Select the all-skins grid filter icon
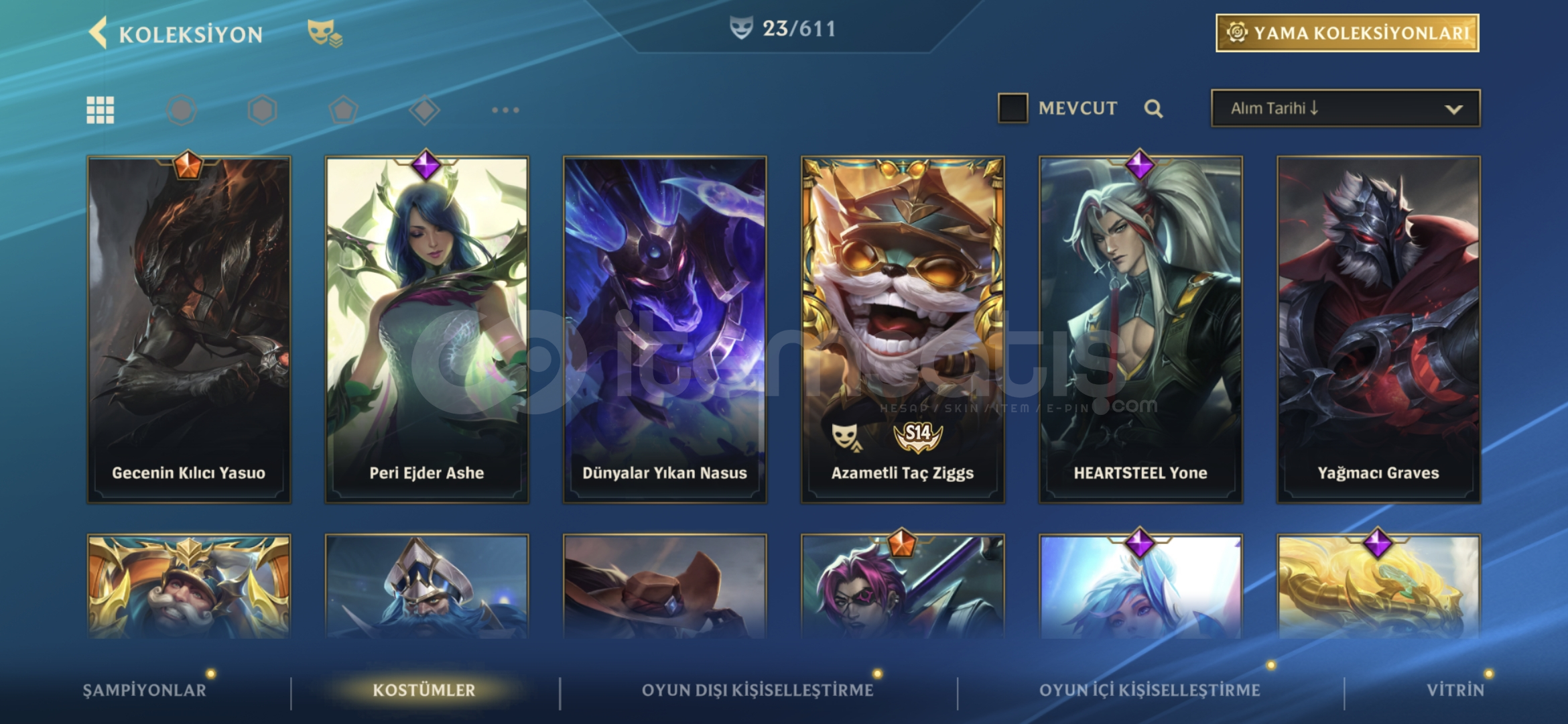Screen dimensions: 1568x724 tap(101, 110)
